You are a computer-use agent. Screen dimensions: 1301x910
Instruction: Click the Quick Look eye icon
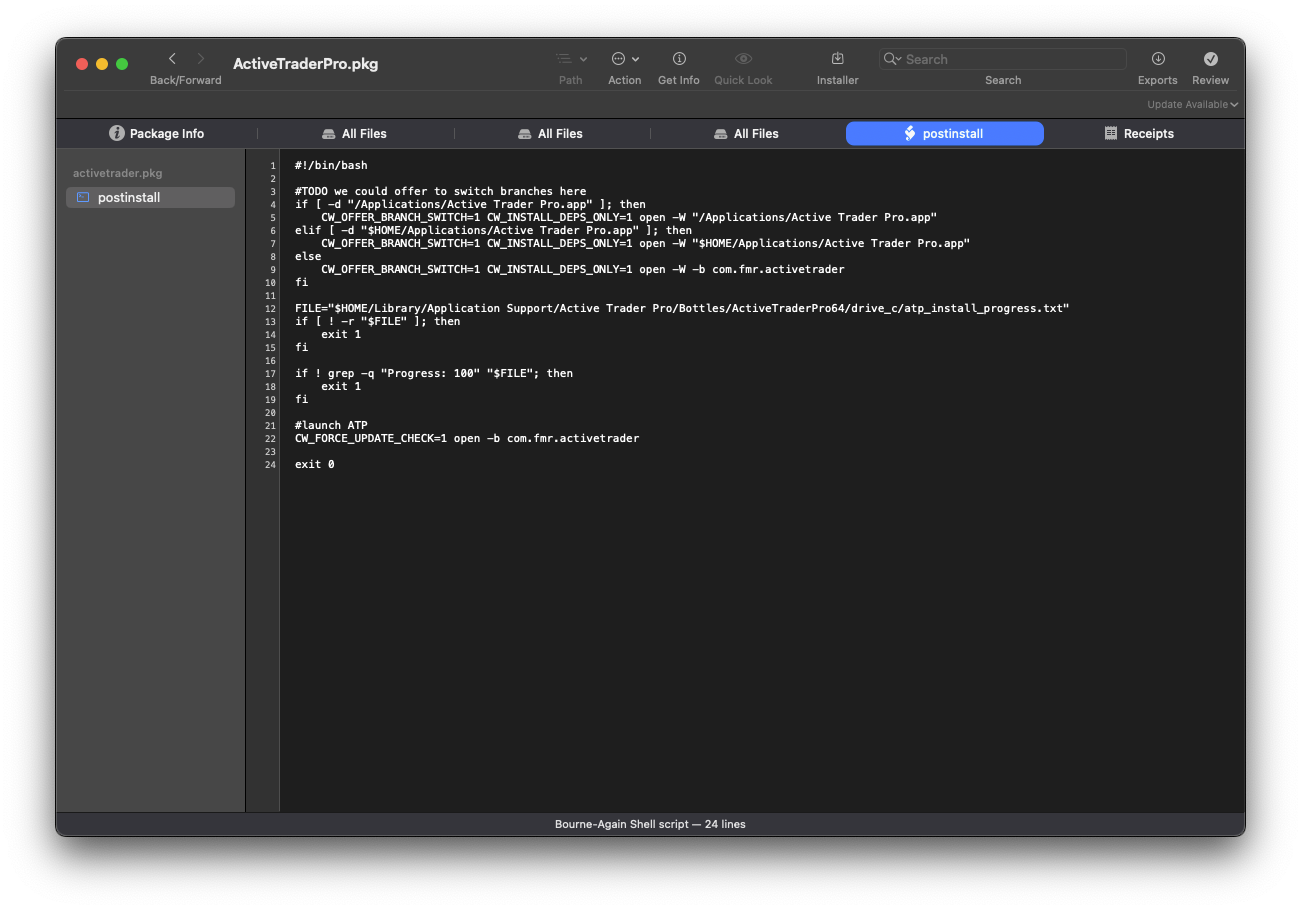[x=743, y=59]
